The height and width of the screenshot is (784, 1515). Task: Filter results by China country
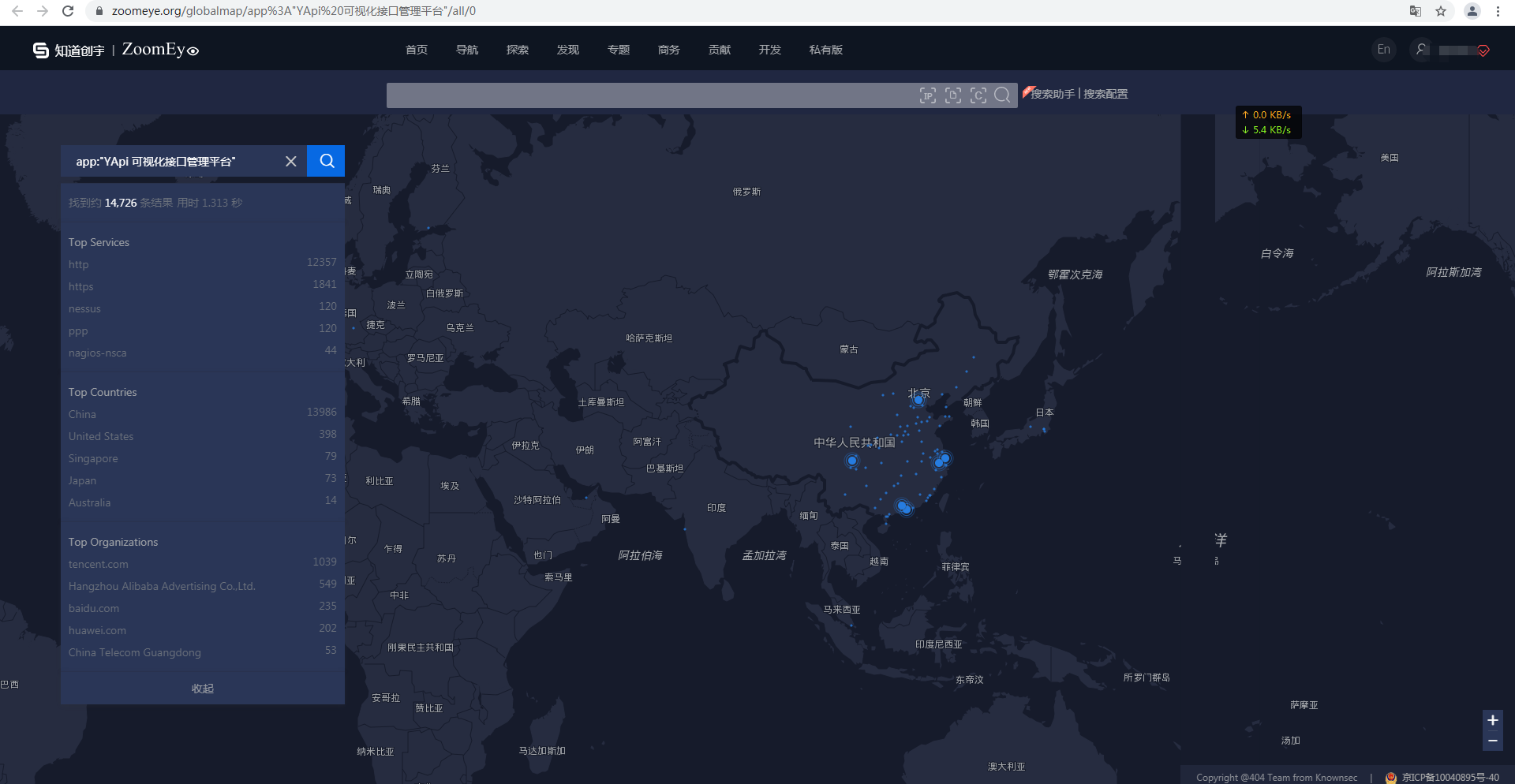[82, 414]
